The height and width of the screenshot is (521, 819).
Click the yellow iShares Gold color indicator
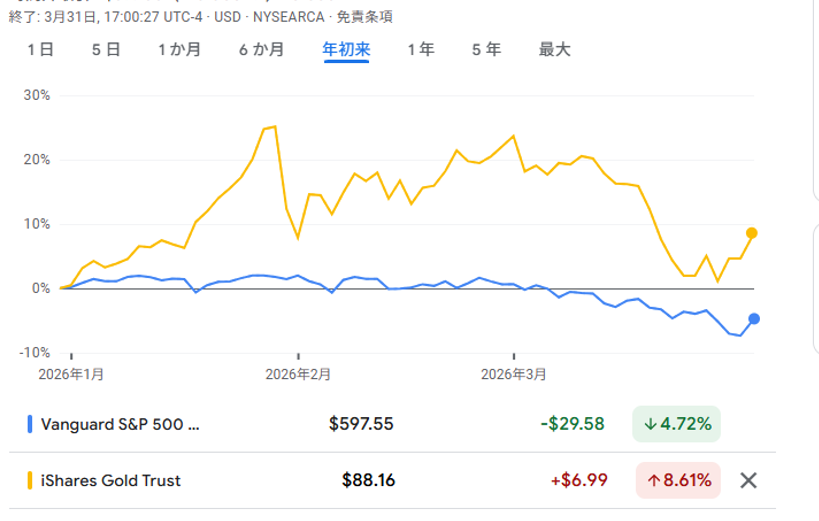point(30,481)
